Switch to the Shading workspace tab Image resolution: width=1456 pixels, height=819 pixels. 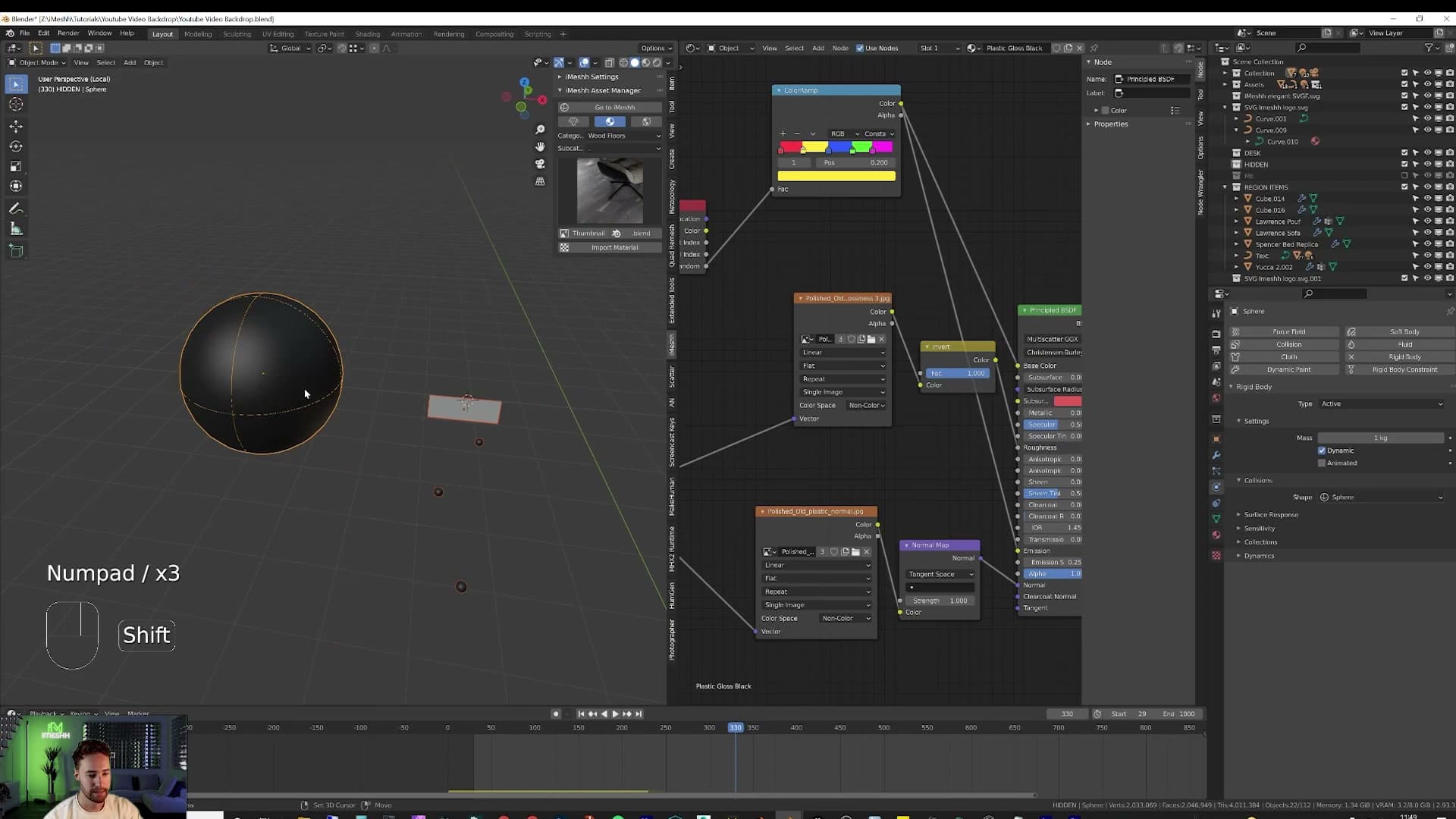point(368,34)
